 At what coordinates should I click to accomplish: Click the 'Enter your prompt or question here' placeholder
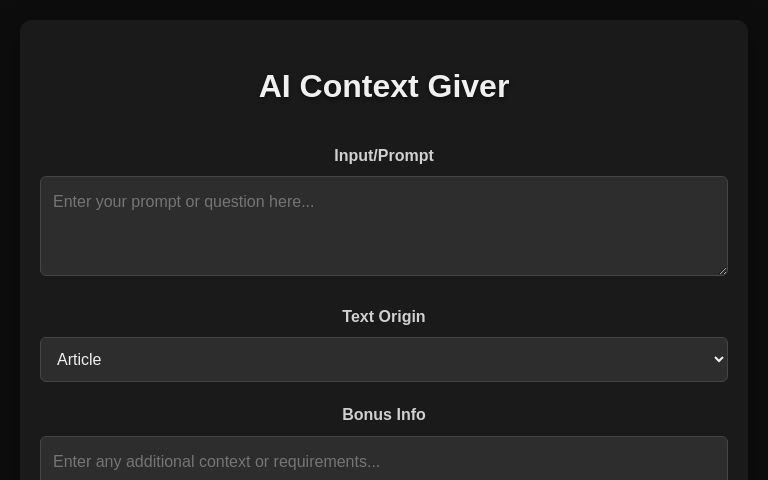pyautogui.click(x=184, y=202)
